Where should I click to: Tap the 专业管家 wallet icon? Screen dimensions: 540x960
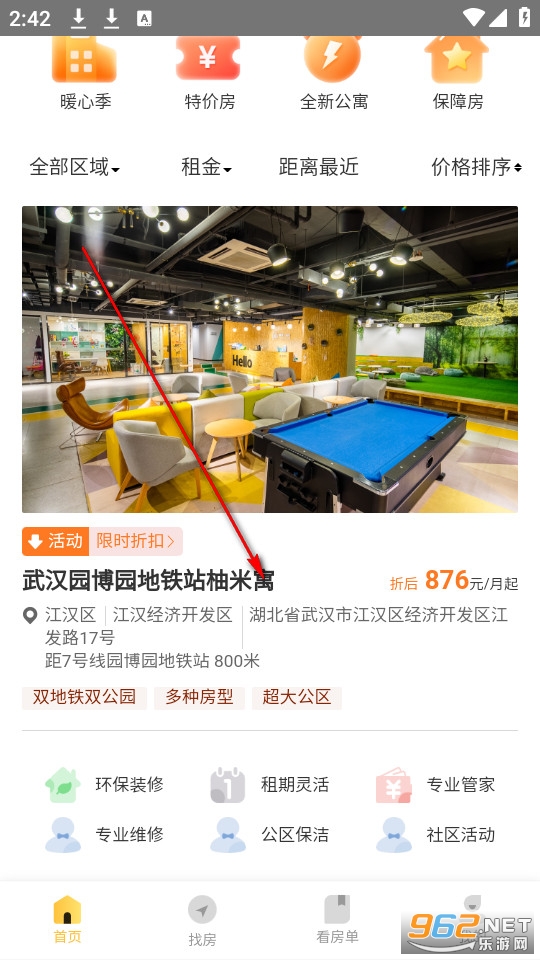pyautogui.click(x=393, y=785)
